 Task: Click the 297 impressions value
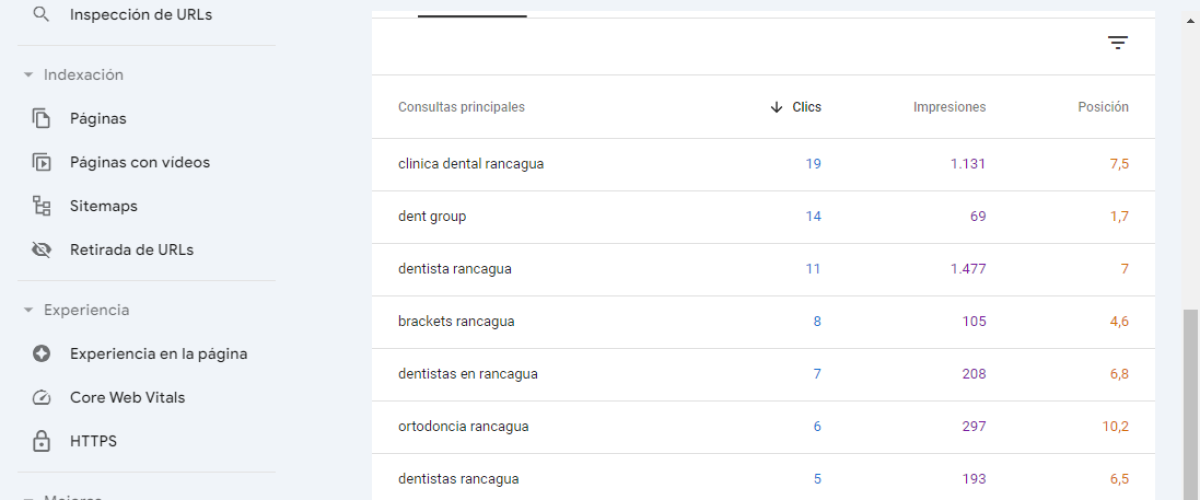tap(974, 426)
